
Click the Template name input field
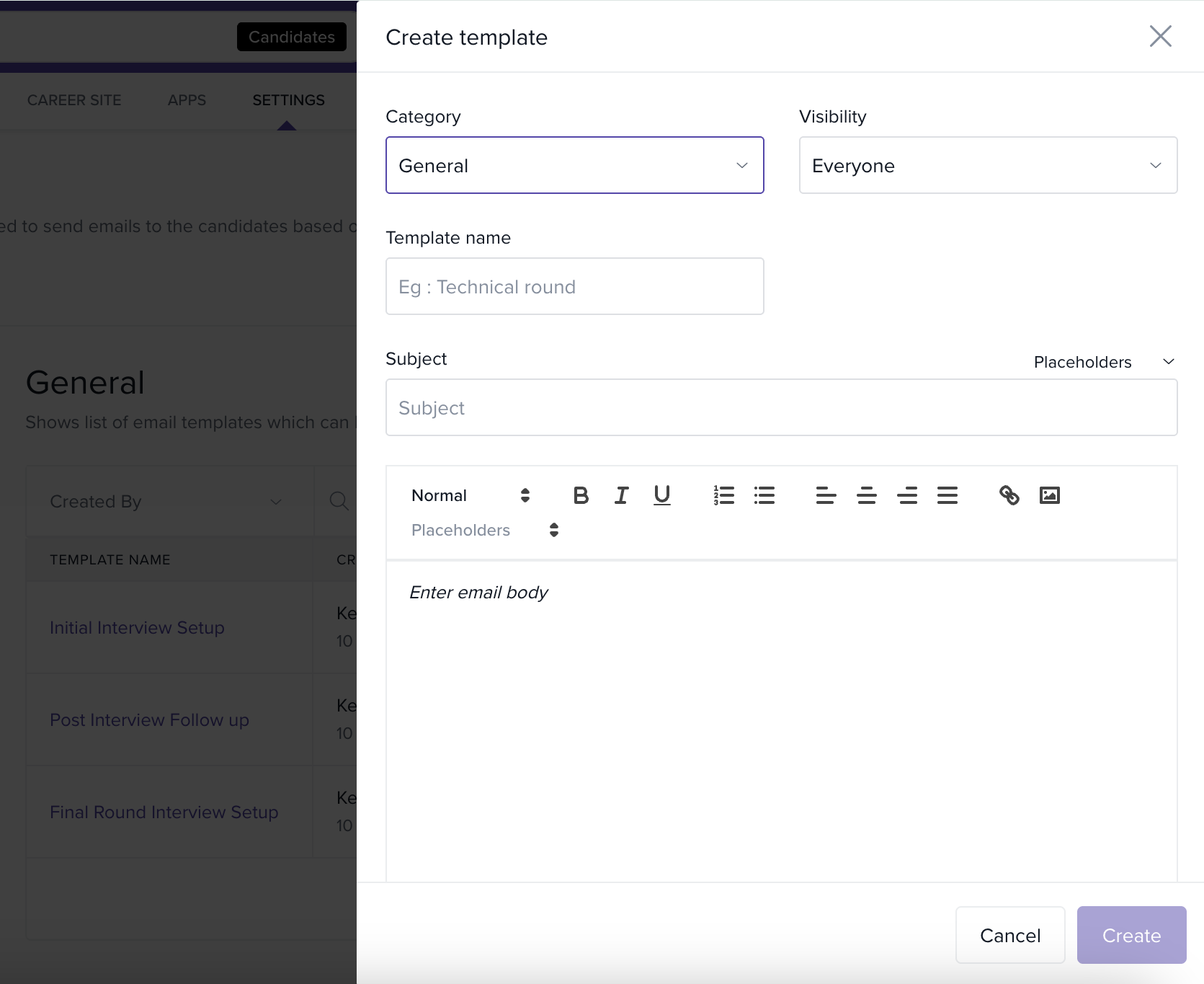574,286
